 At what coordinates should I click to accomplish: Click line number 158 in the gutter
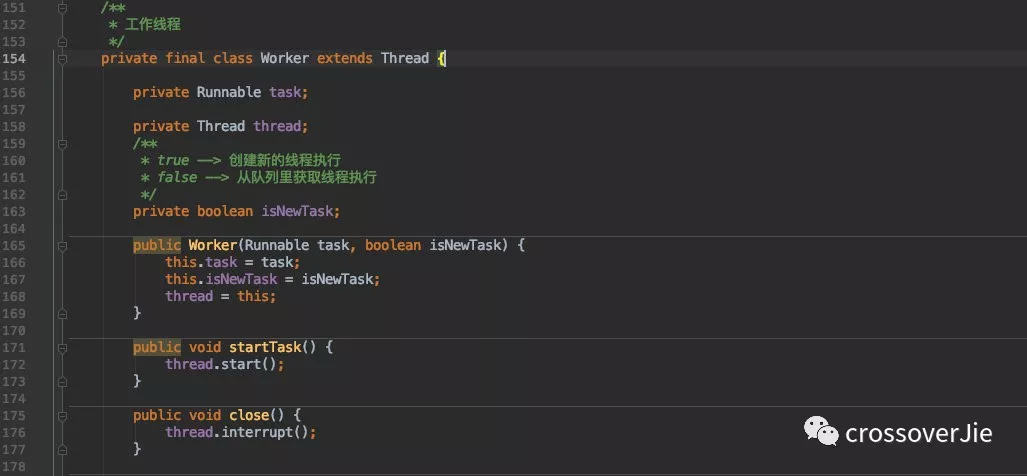14,126
